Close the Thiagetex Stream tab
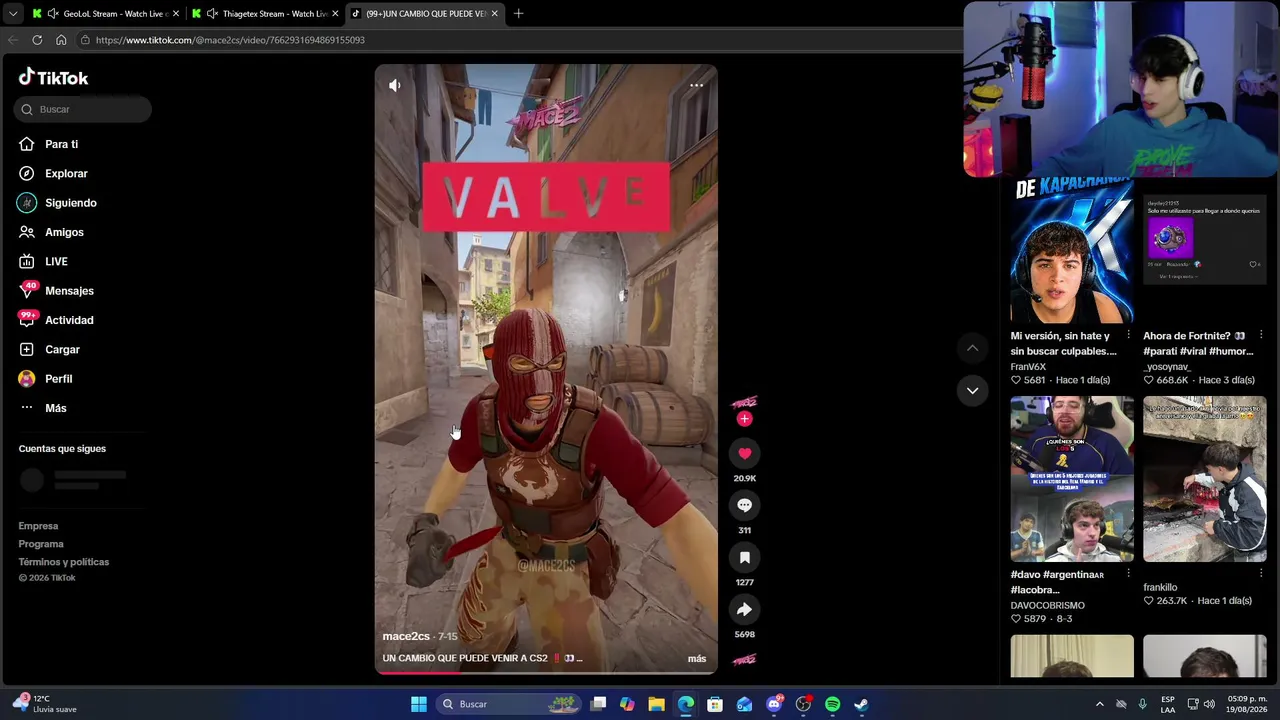The image size is (1280, 720). (335, 14)
